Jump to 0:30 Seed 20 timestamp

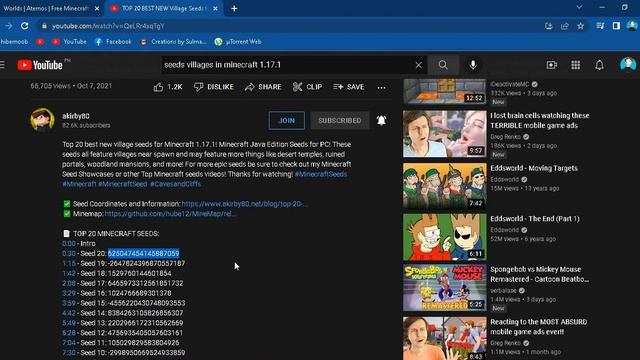click(x=69, y=253)
